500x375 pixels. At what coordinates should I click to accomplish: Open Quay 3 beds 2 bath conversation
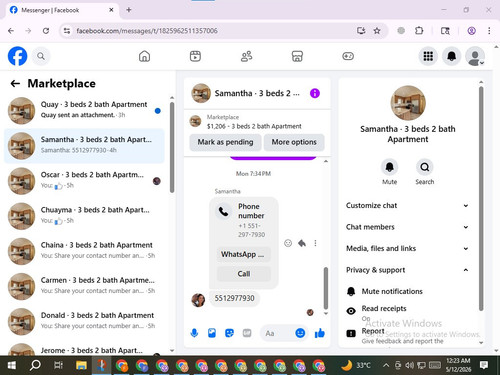pos(84,111)
